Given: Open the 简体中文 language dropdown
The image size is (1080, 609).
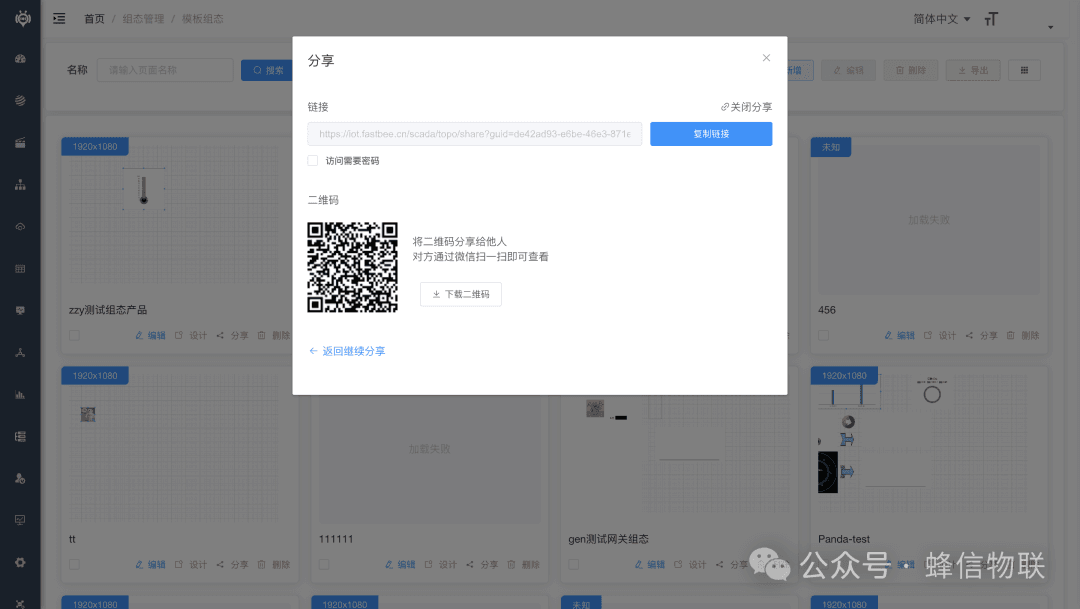Looking at the screenshot, I should pos(942,19).
